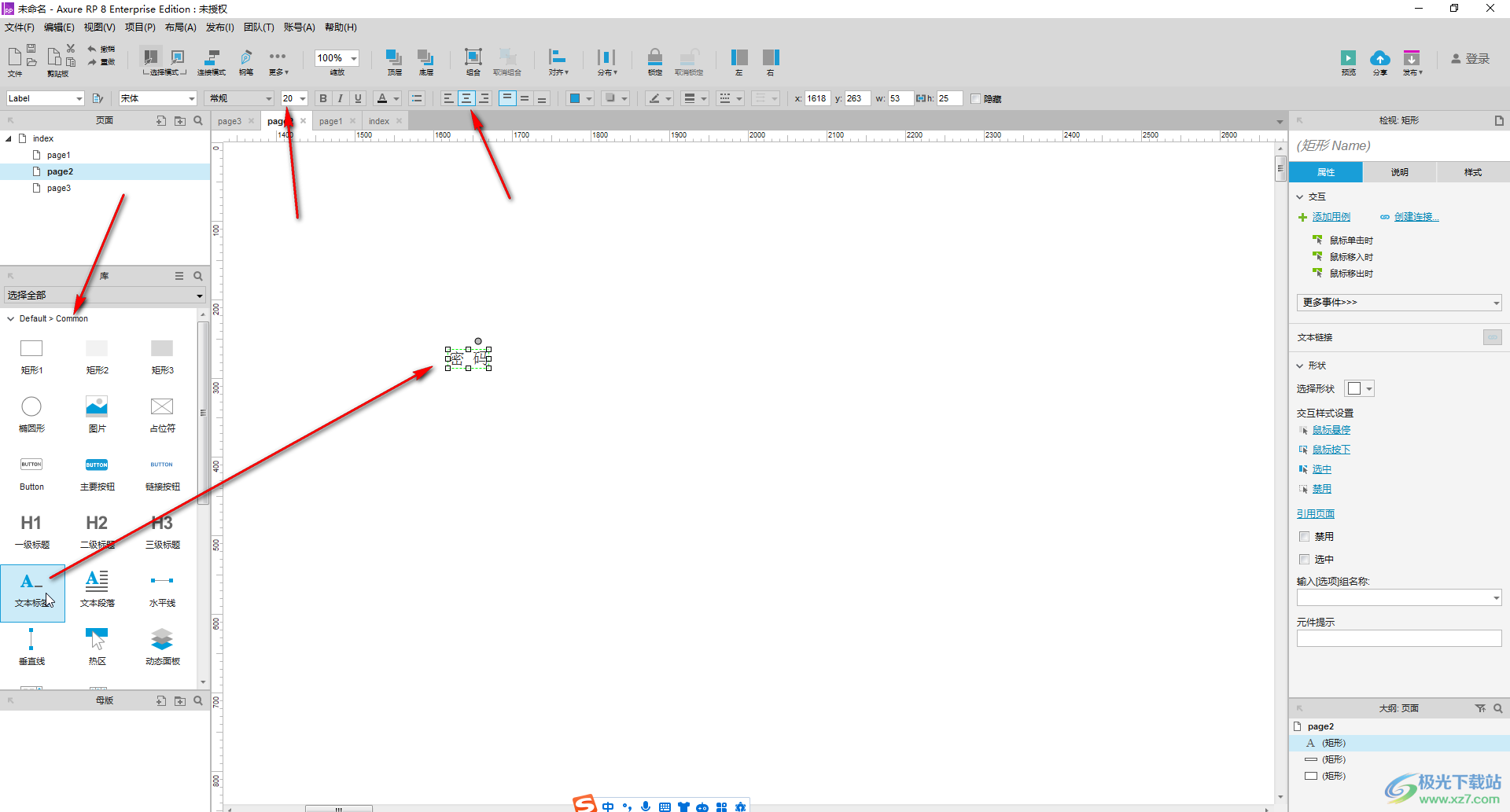Enable the Hidden (隐藏) checkbox

point(976,98)
